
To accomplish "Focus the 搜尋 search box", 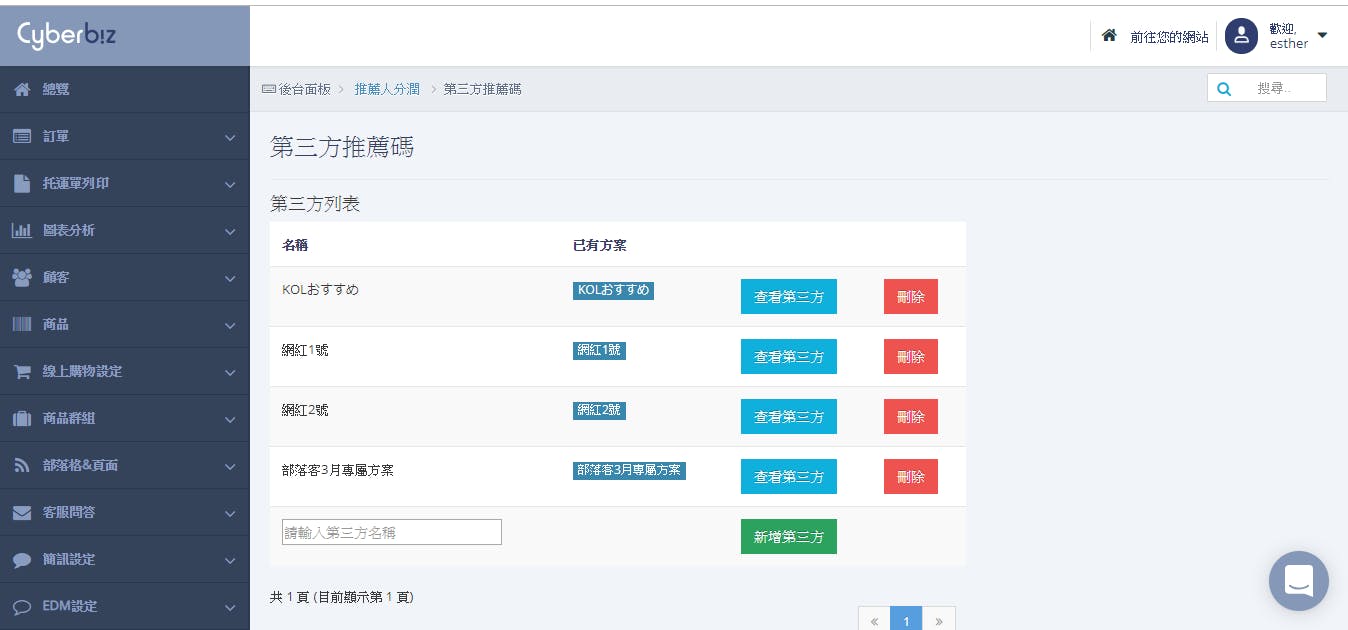I will tap(1267, 88).
